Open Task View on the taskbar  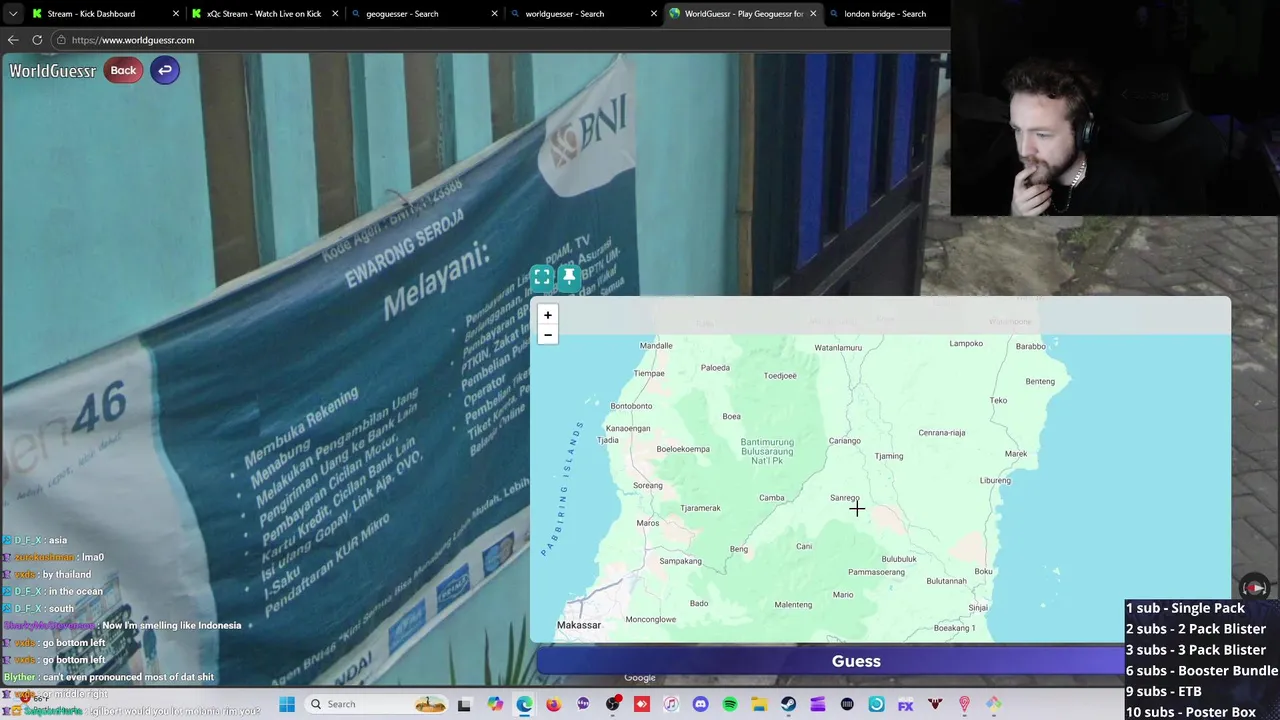464,705
